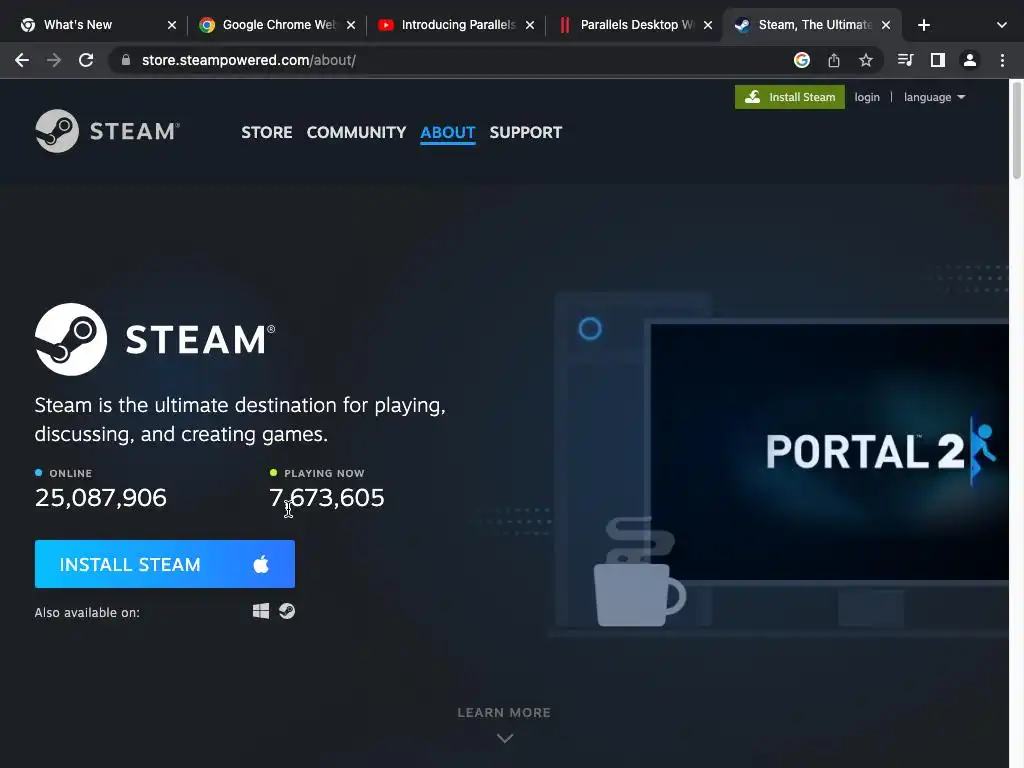Close the Steam tab
The width and height of the screenshot is (1024, 768).
click(886, 25)
